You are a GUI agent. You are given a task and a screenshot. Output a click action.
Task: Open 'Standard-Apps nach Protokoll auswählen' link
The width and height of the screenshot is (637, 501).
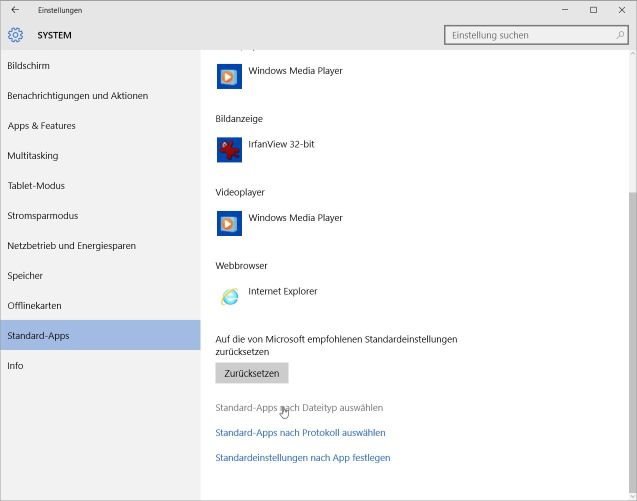coord(300,433)
